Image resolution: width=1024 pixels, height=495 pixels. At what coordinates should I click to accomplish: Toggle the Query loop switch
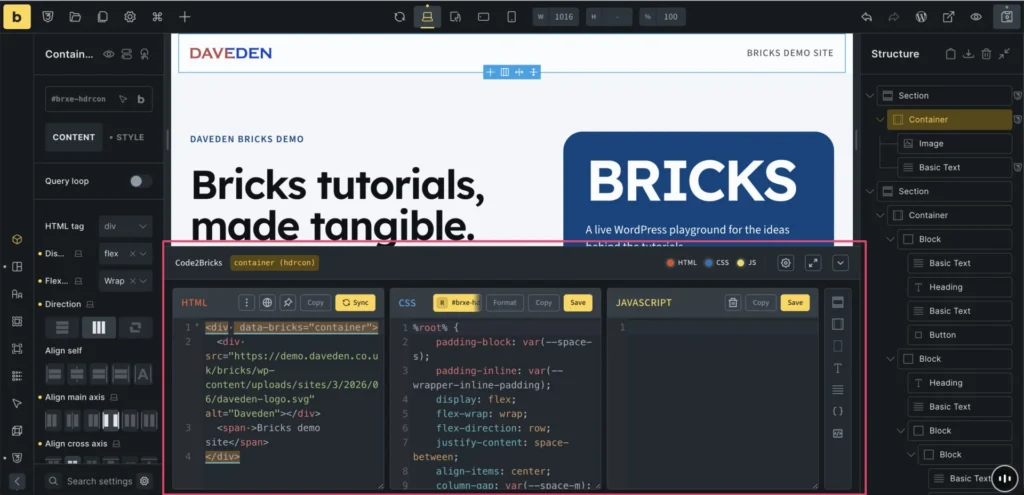(140, 181)
